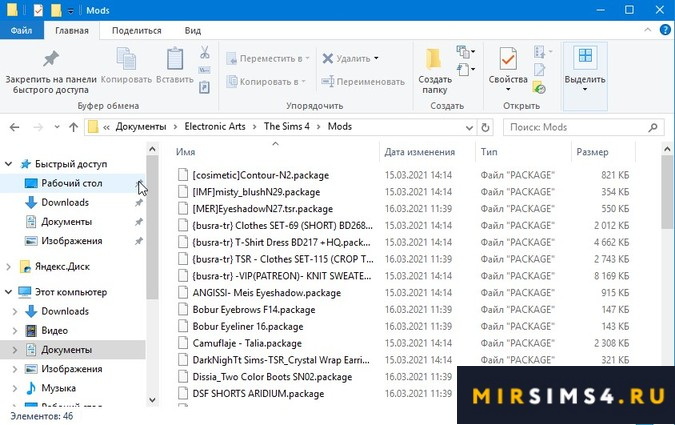Click Electronic Arts in address path

pyautogui.click(x=215, y=127)
